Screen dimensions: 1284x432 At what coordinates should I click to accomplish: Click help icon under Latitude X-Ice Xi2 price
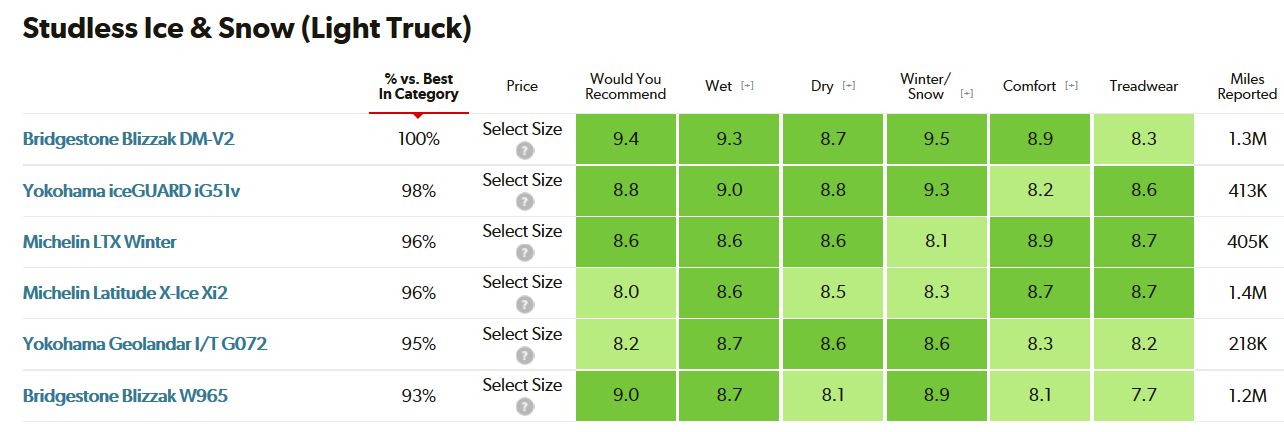point(524,304)
